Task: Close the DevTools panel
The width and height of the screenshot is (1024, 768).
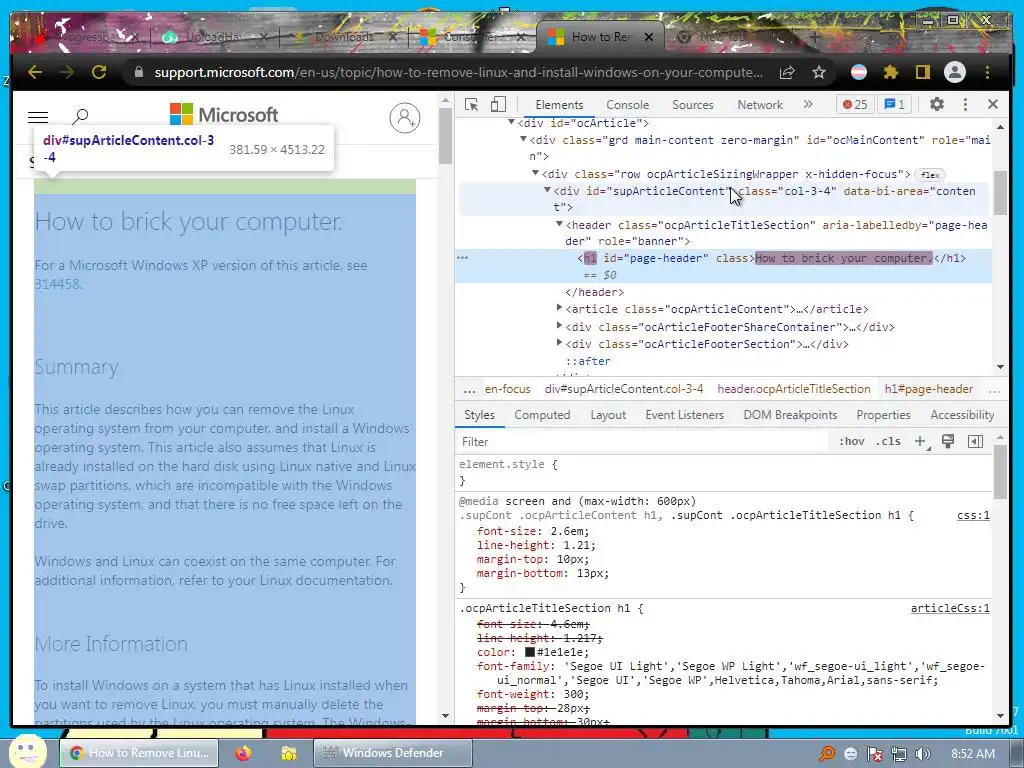Action: (993, 104)
